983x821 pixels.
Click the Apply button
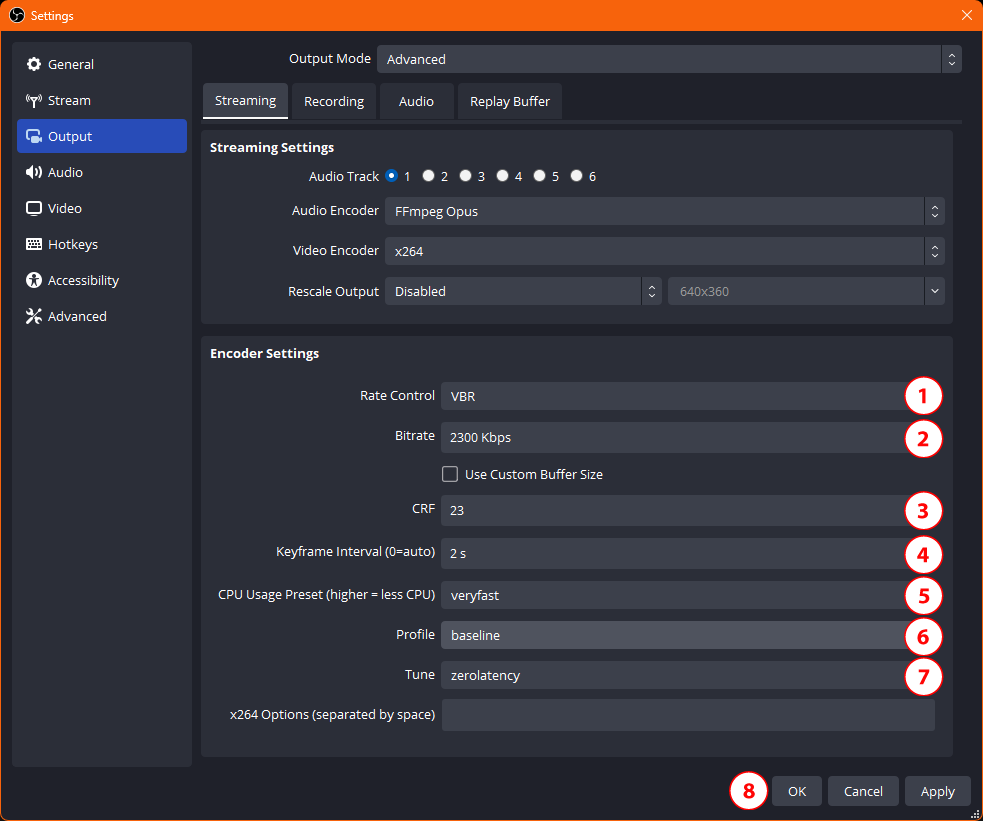click(937, 791)
